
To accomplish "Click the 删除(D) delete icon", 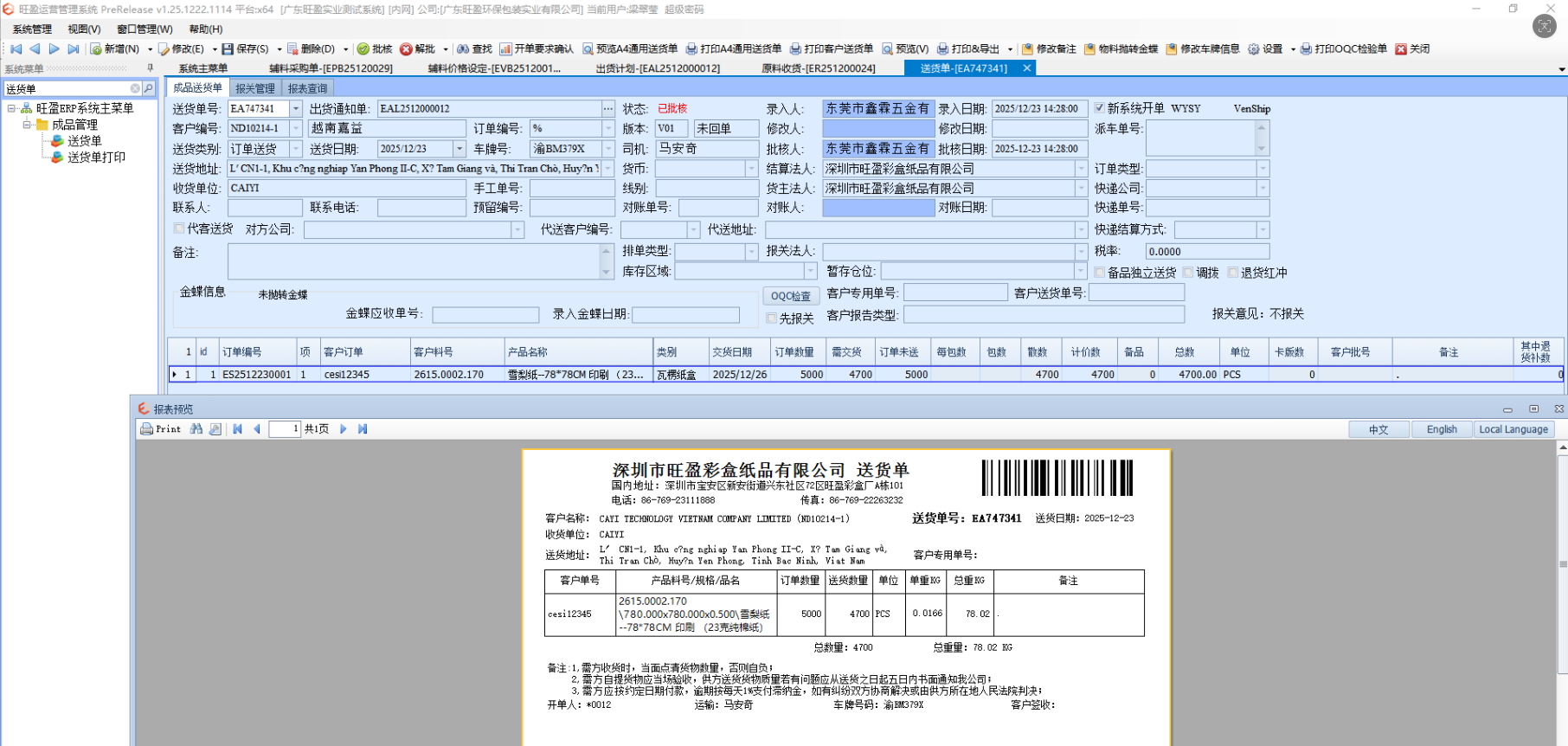I will (292, 49).
